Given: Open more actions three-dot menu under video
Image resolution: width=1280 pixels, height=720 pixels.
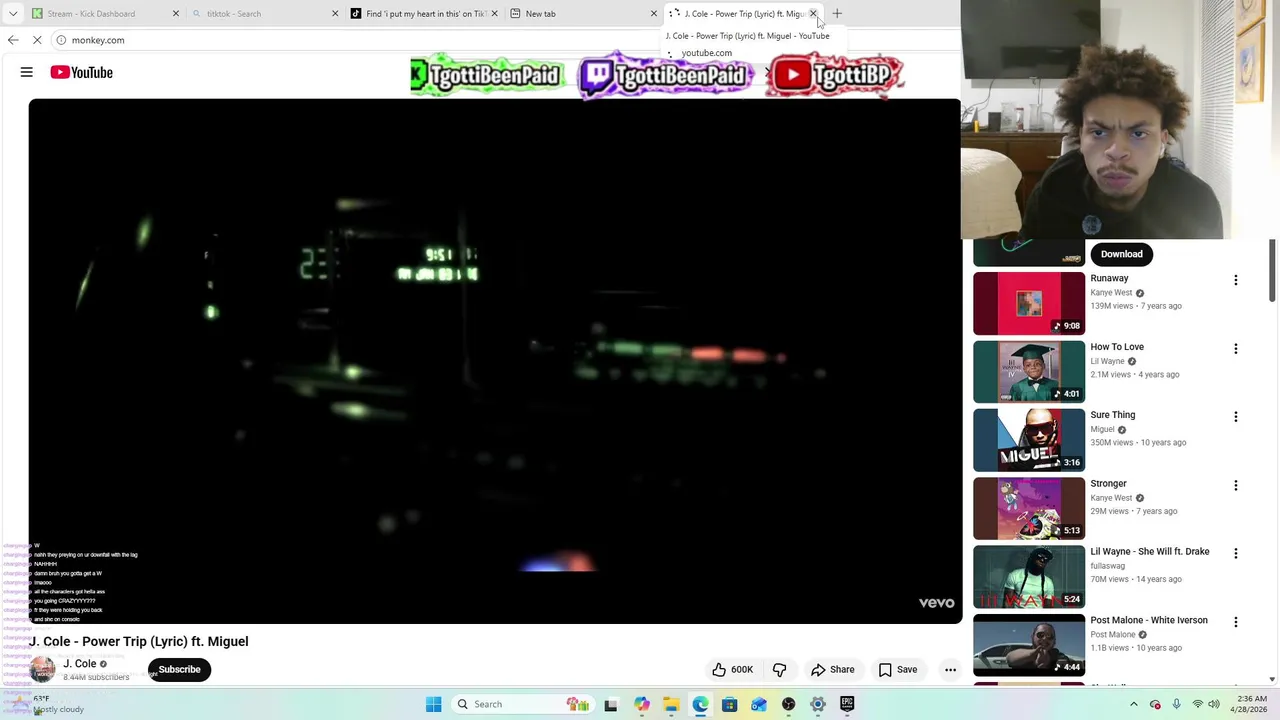Looking at the screenshot, I should tap(951, 670).
